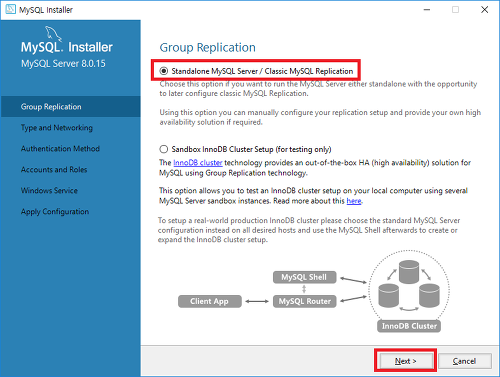
Task: Select Standalone MySQL Server radio button
Action: click(x=164, y=71)
